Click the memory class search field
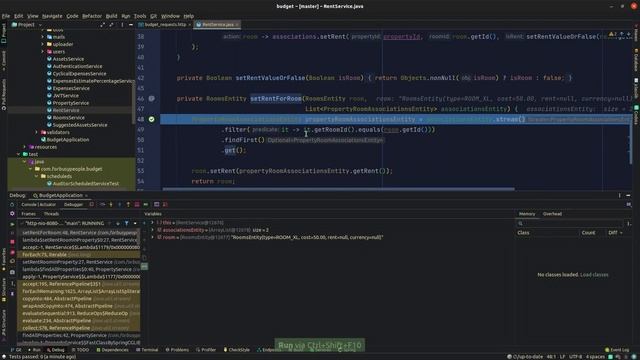 click(x=569, y=223)
